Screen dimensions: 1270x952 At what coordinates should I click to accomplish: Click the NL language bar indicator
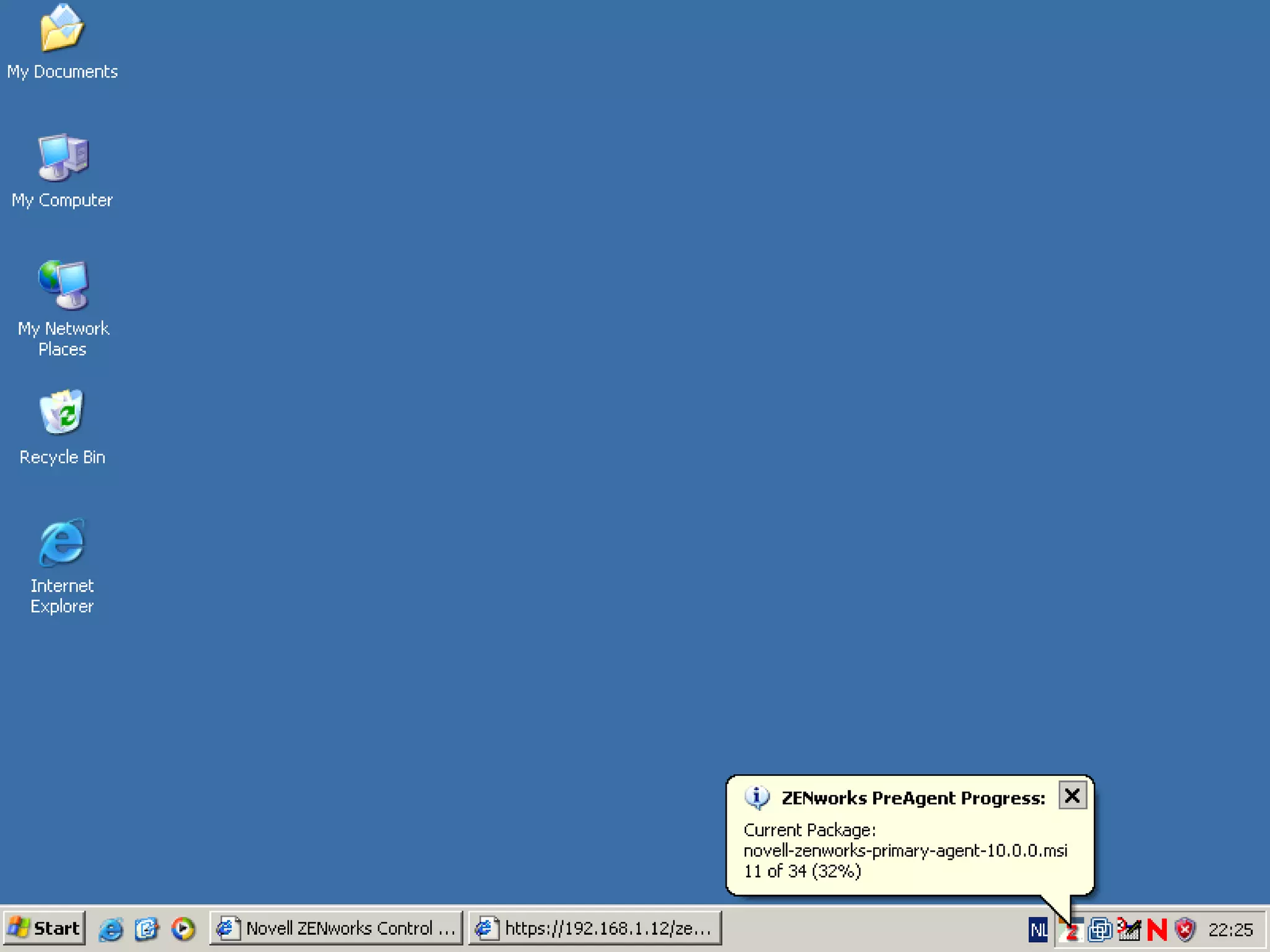(x=1039, y=930)
